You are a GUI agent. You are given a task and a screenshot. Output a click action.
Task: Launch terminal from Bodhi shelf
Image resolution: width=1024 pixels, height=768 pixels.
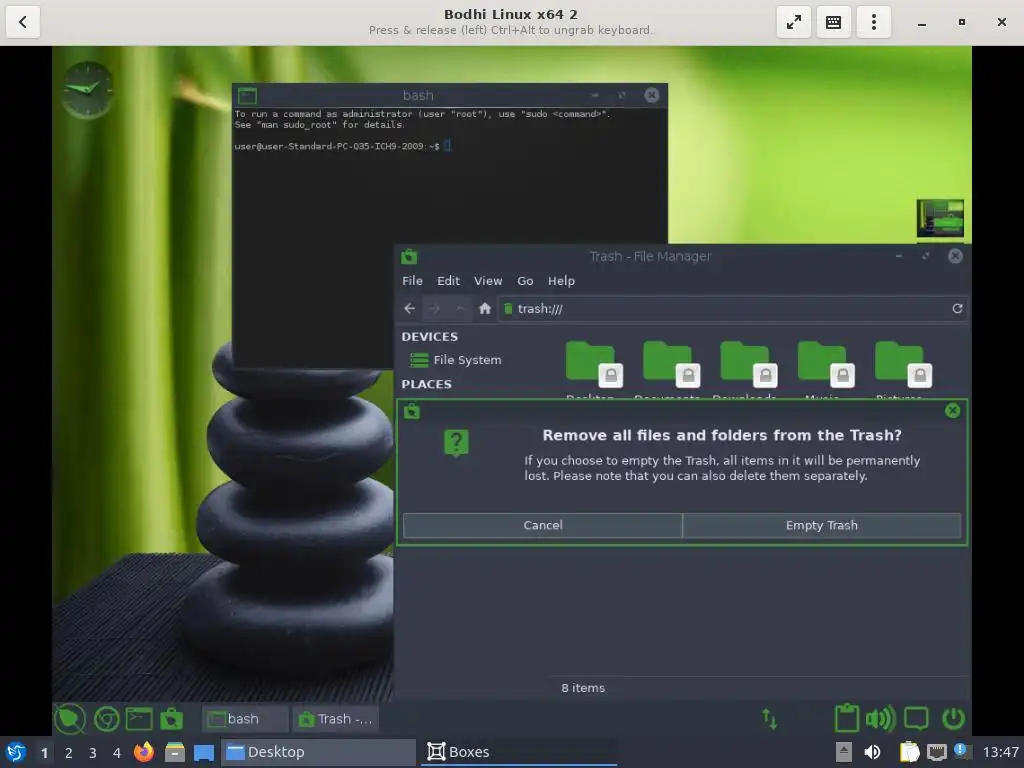[139, 719]
